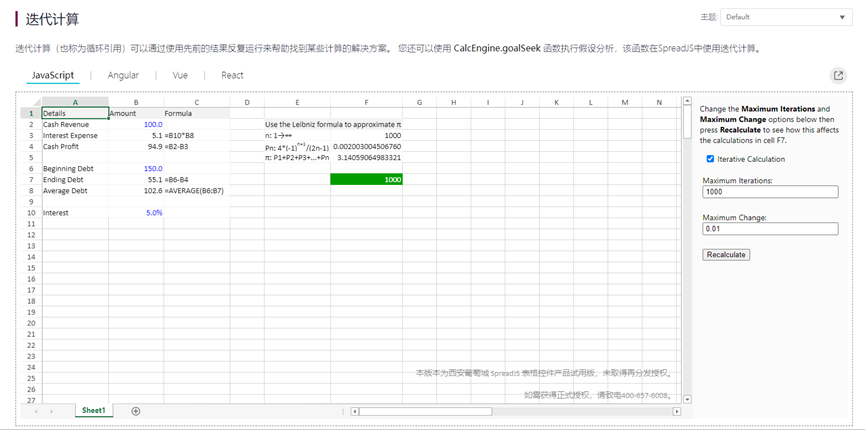This screenshot has width=865, height=430.
Task: Select cell with formula =B6-B4
Action: [x=197, y=179]
